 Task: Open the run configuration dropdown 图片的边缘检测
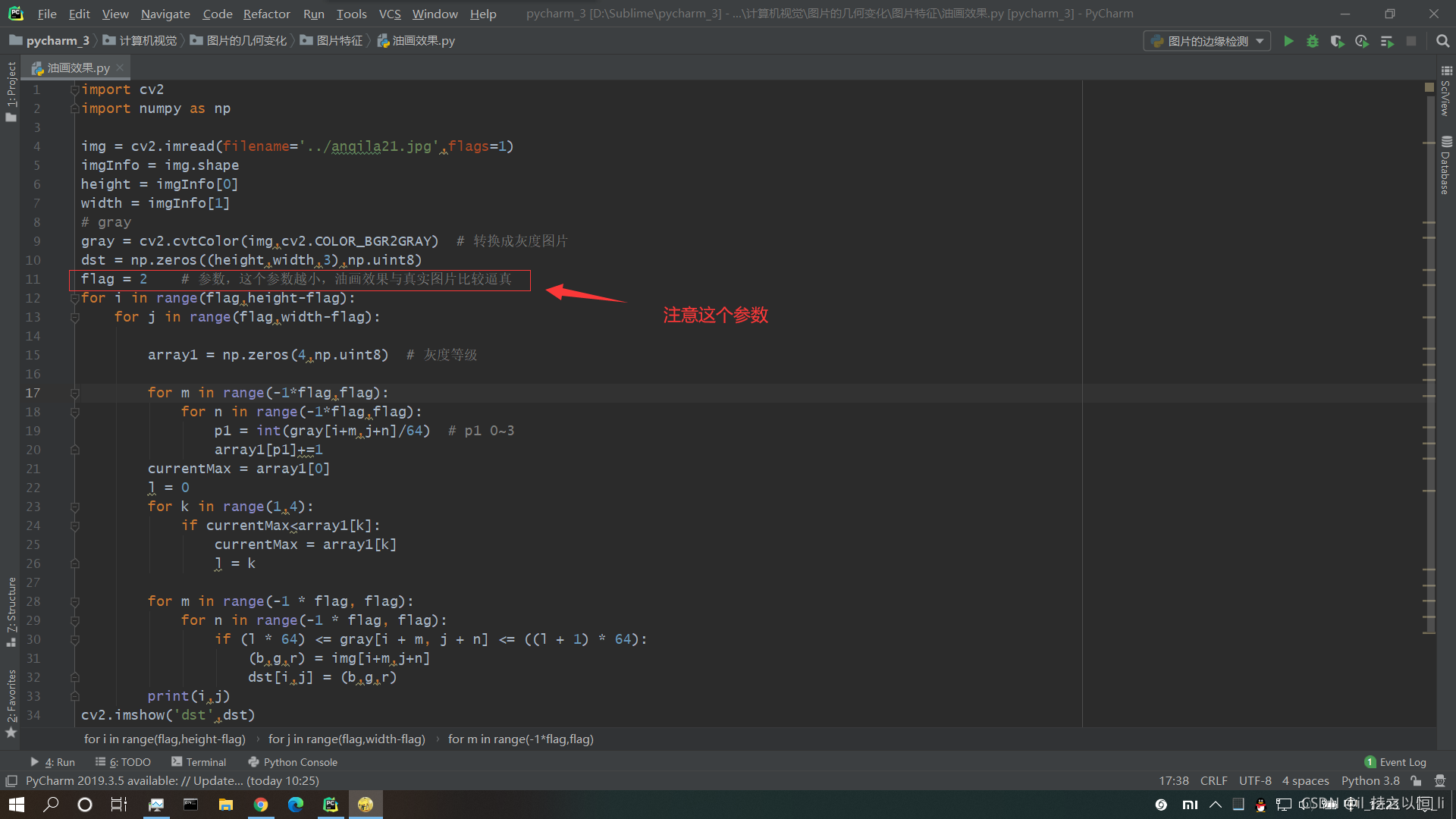1207,41
